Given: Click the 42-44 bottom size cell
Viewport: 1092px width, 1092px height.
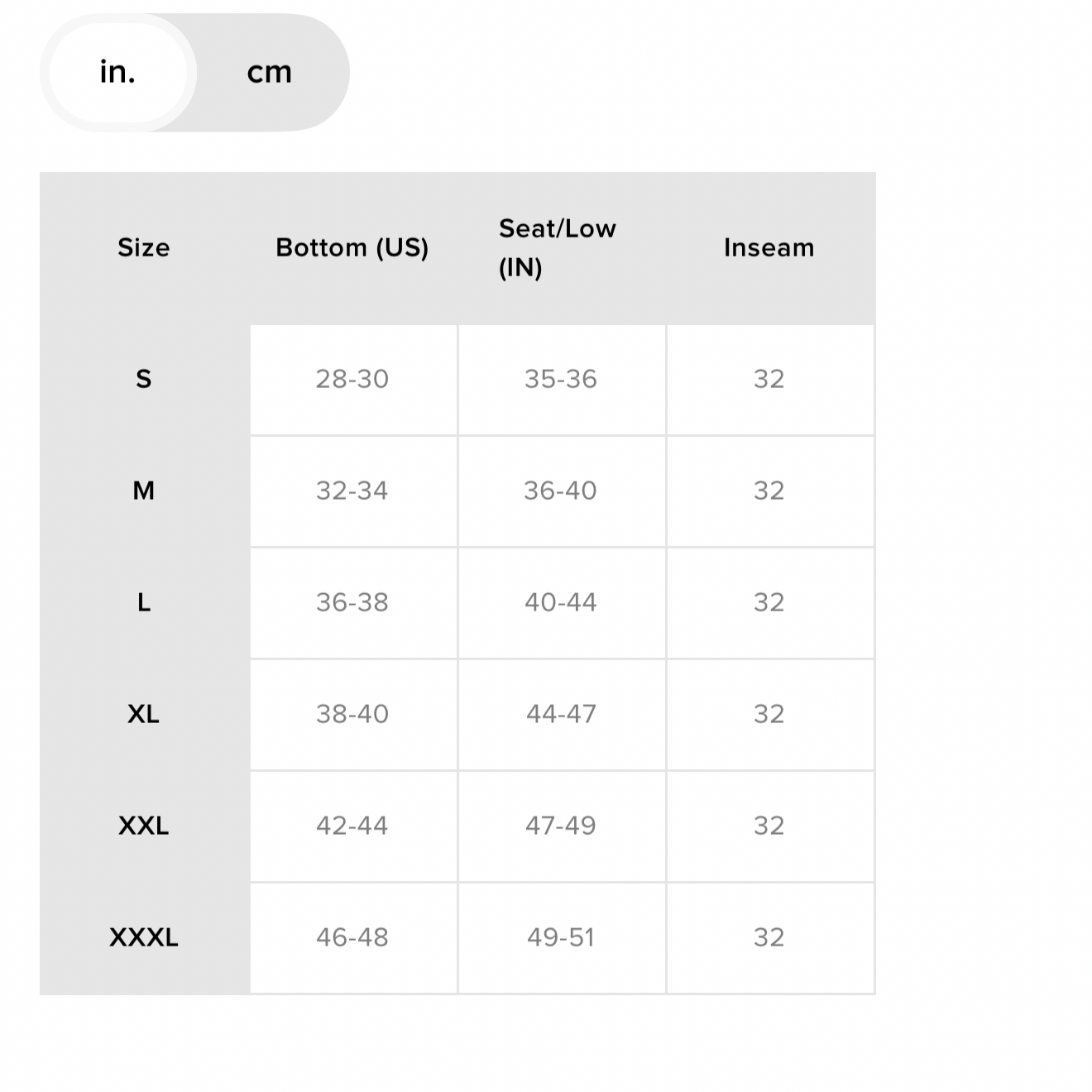Looking at the screenshot, I should tap(352, 826).
